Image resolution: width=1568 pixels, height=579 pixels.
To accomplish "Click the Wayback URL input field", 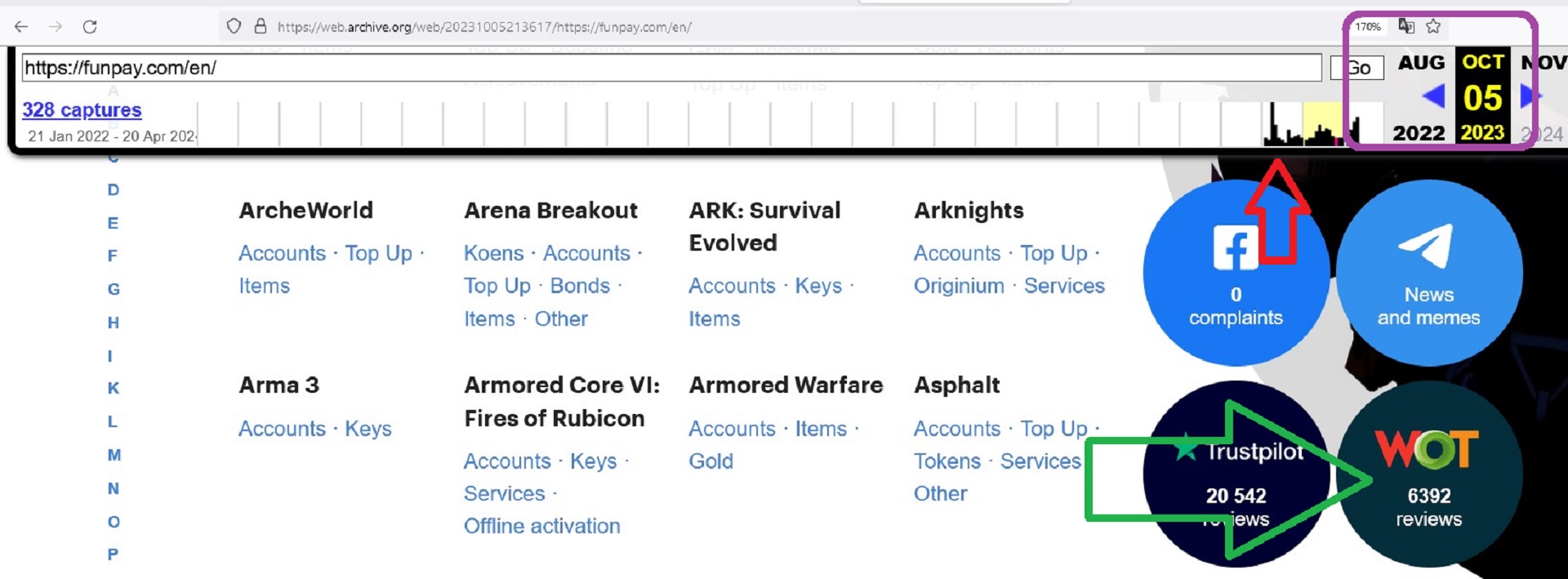I will (670, 68).
